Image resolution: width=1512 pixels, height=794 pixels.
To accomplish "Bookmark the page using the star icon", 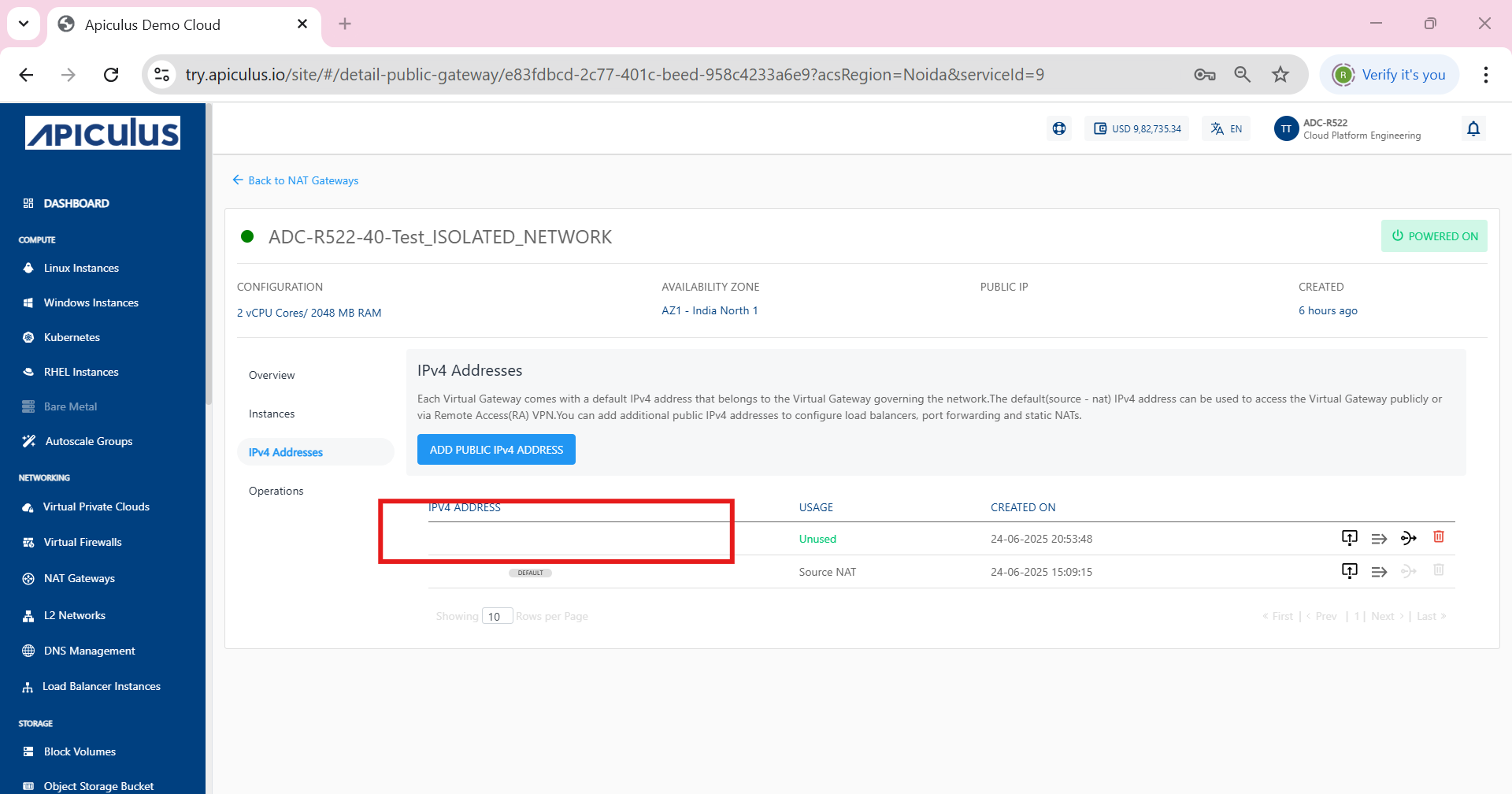I will [1280, 74].
